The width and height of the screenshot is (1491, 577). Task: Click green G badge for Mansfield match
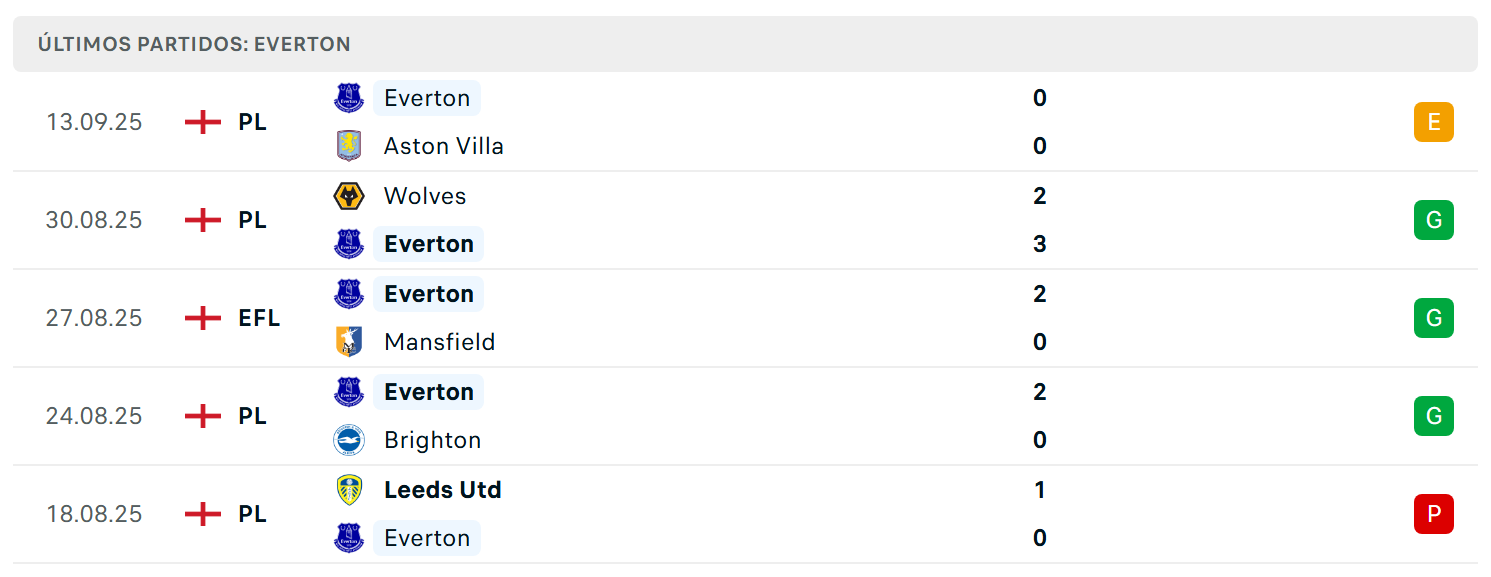tap(1433, 318)
